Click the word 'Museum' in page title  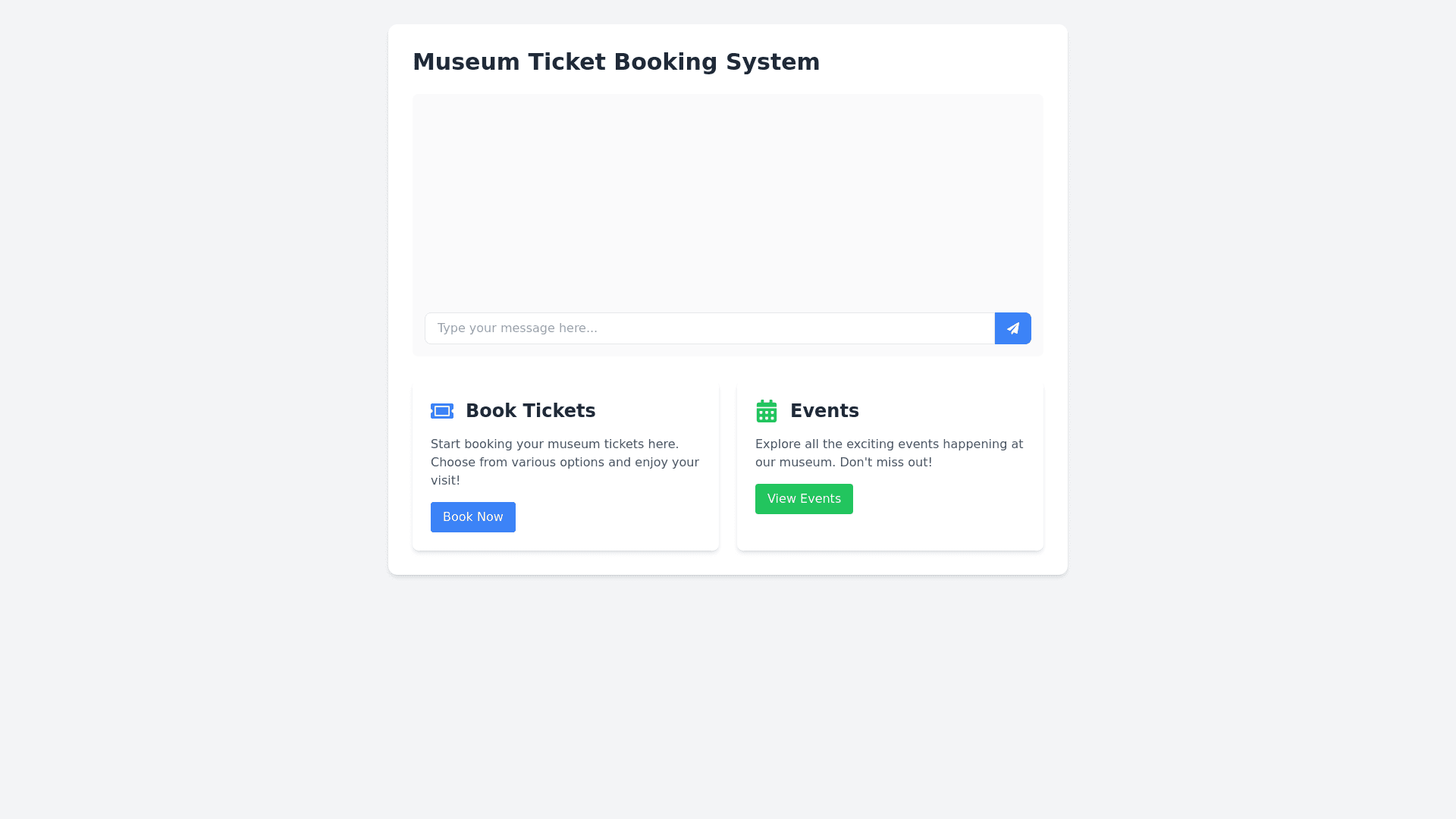pyautogui.click(x=466, y=62)
